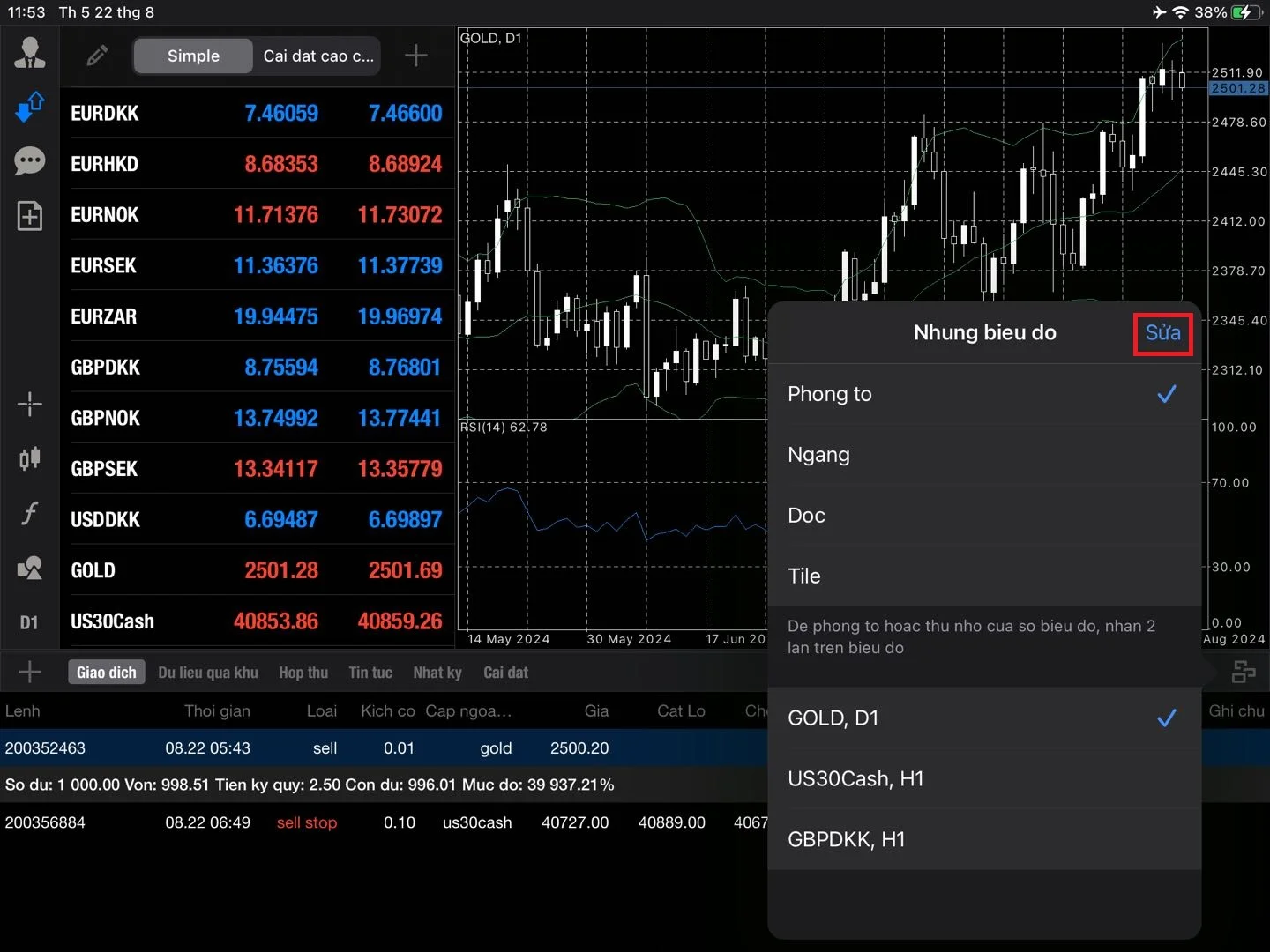Viewport: 1270px width, 952px height.
Task: Select the Ngang layout option
Action: pyautogui.click(x=984, y=455)
